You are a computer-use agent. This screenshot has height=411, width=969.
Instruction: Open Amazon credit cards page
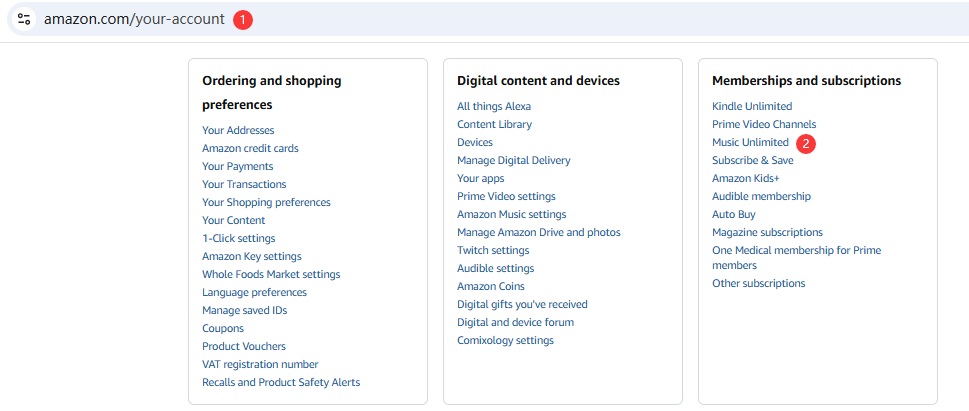[x=250, y=148]
